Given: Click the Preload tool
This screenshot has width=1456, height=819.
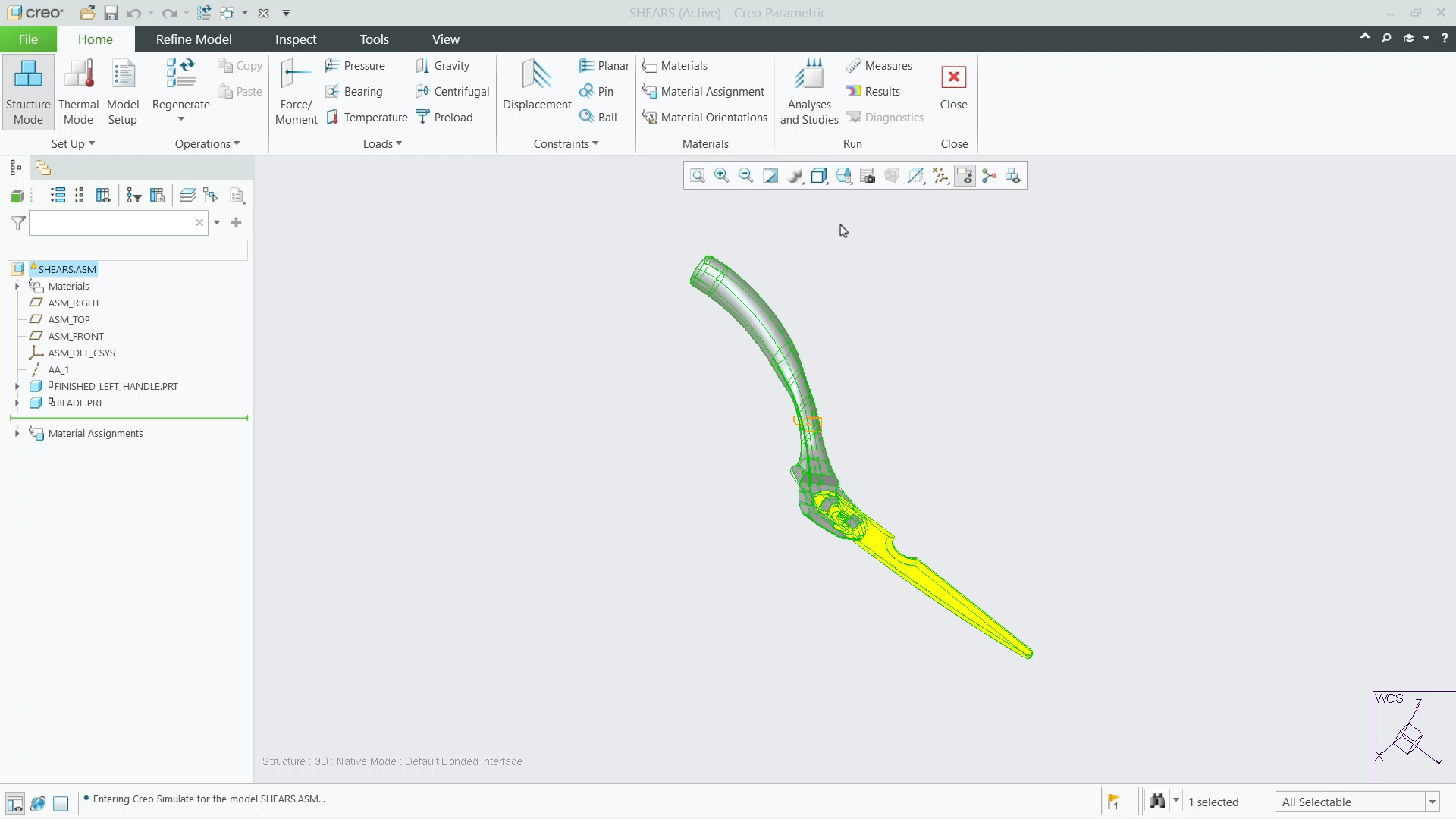Looking at the screenshot, I should pos(444,118).
